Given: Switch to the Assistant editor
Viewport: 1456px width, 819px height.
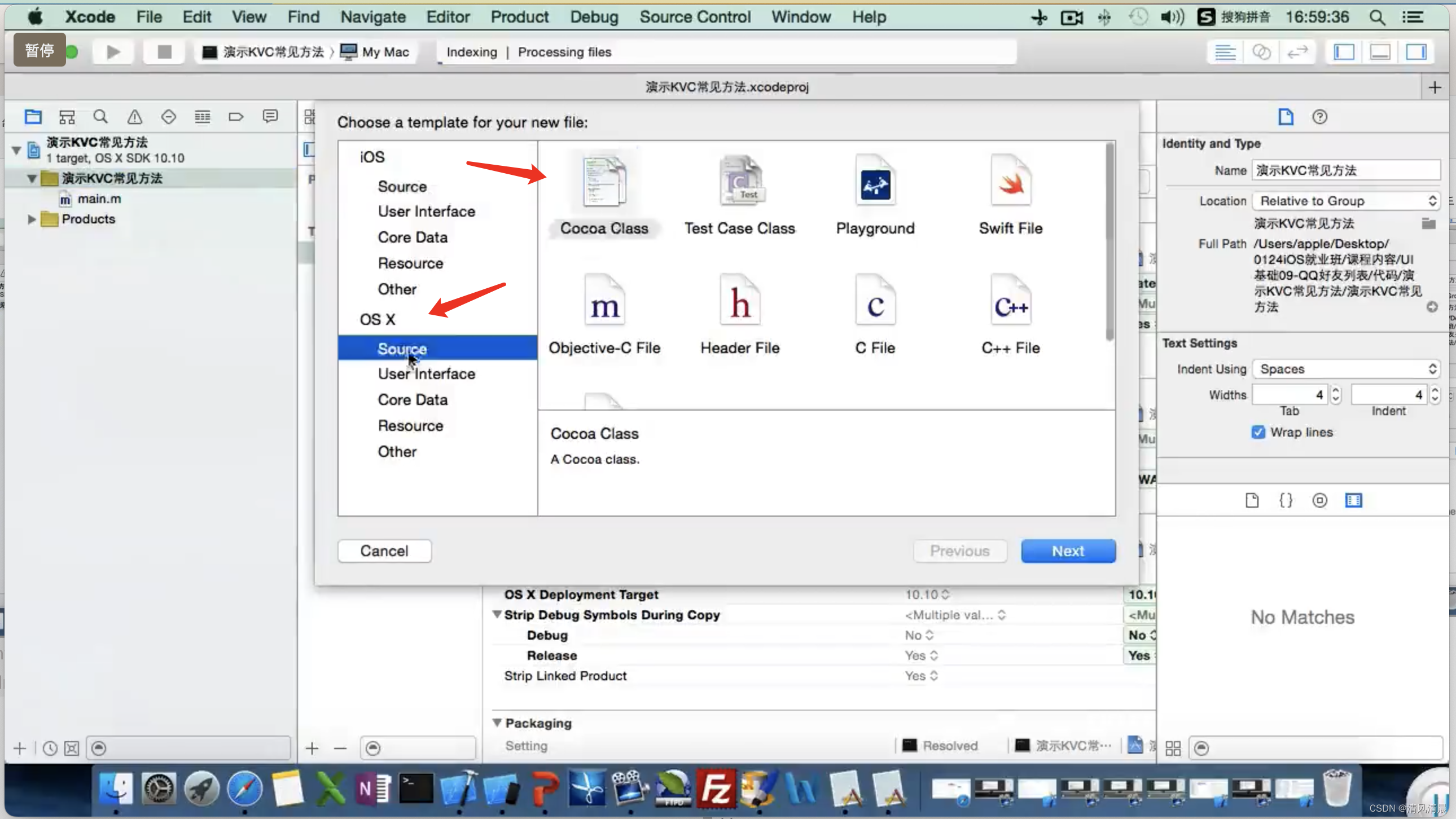Looking at the screenshot, I should 1261,52.
